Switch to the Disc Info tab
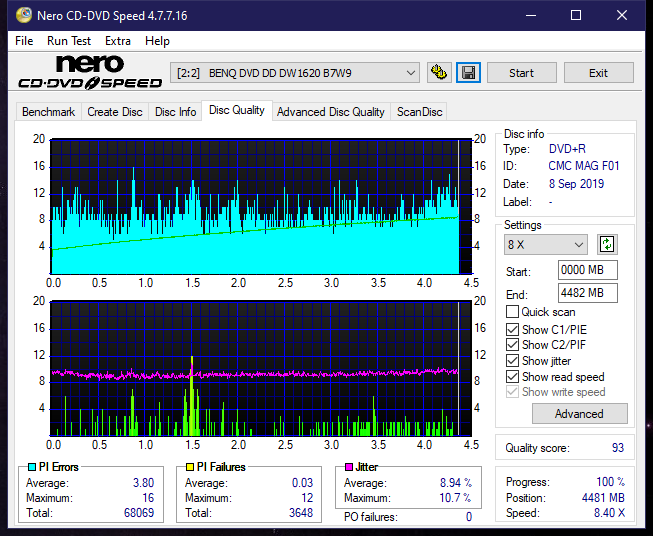This screenshot has width=653, height=536. pyautogui.click(x=175, y=112)
